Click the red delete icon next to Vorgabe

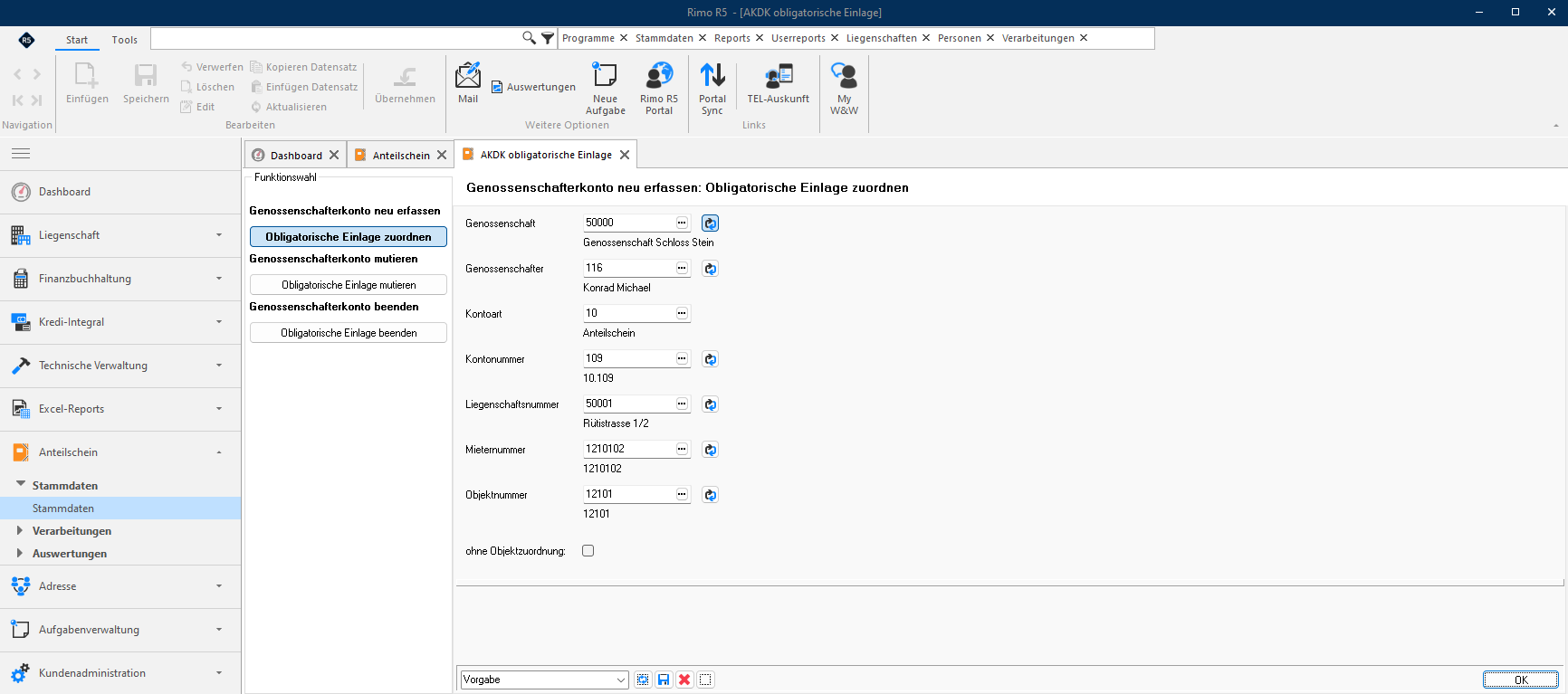click(684, 680)
